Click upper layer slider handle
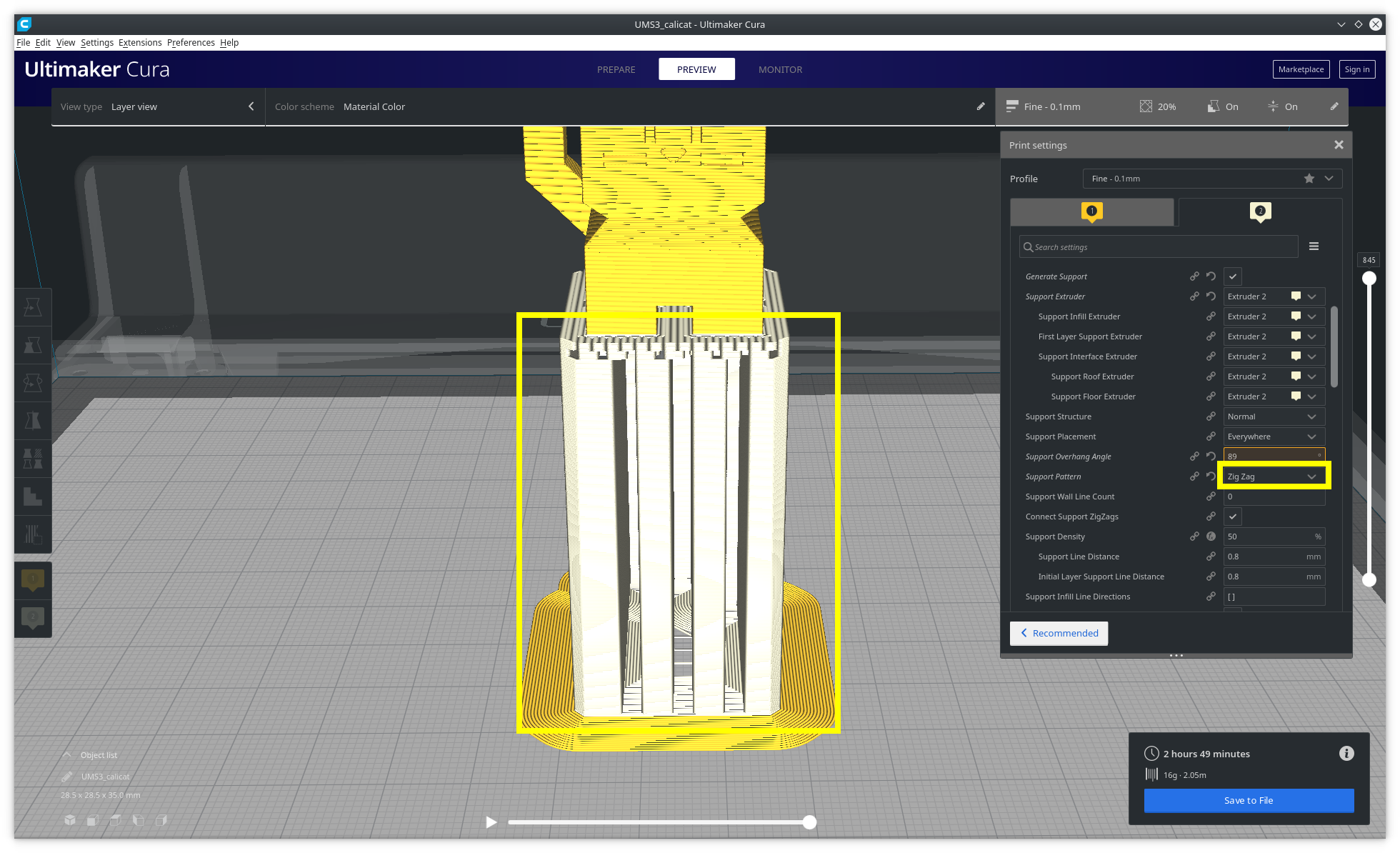The height and width of the screenshot is (853, 1400). [x=1369, y=279]
